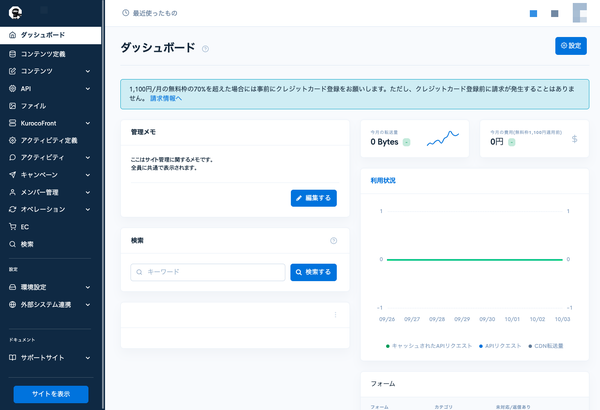Click the 検索 magnifier icon in sidebar
The image size is (600, 410).
click(12, 244)
